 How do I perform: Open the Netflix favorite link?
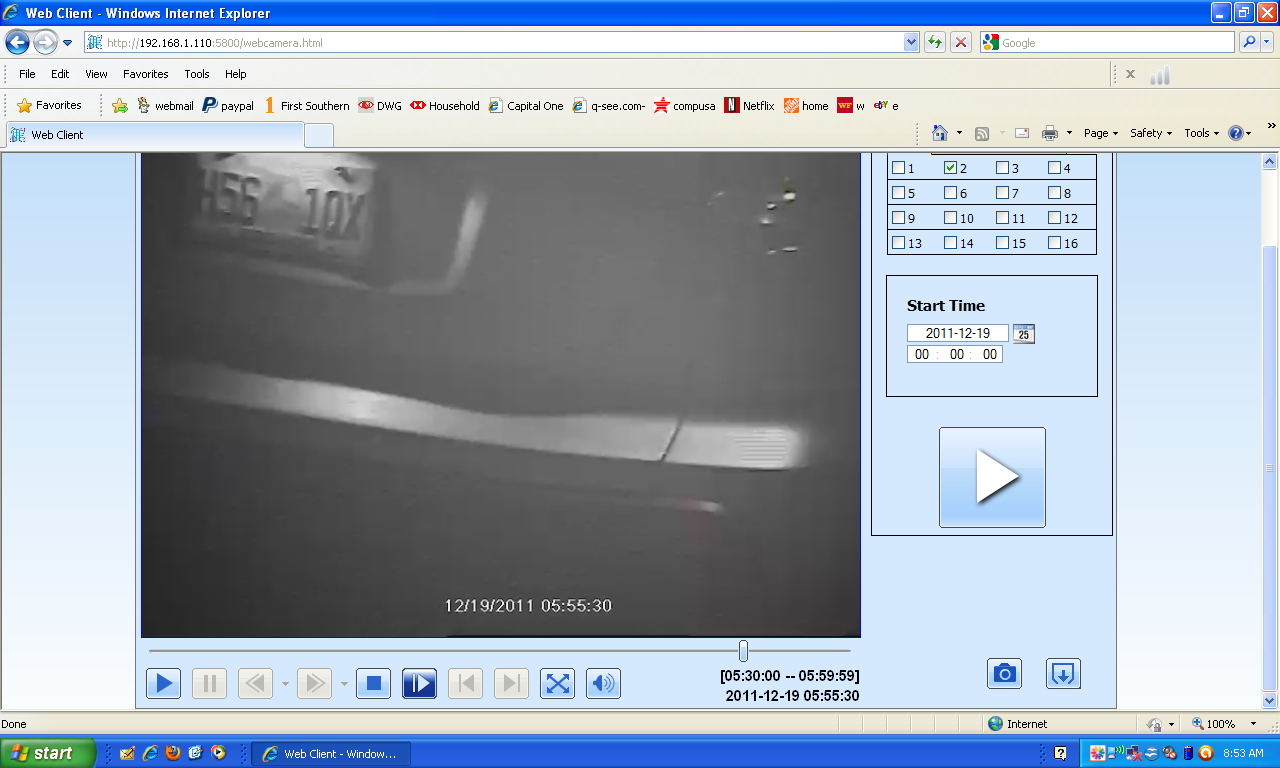750,105
